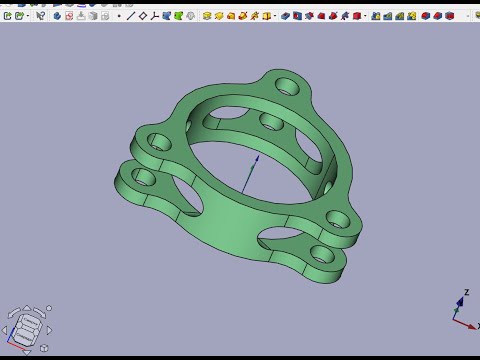Select the Polar Pattern tool

tap(400, 16)
